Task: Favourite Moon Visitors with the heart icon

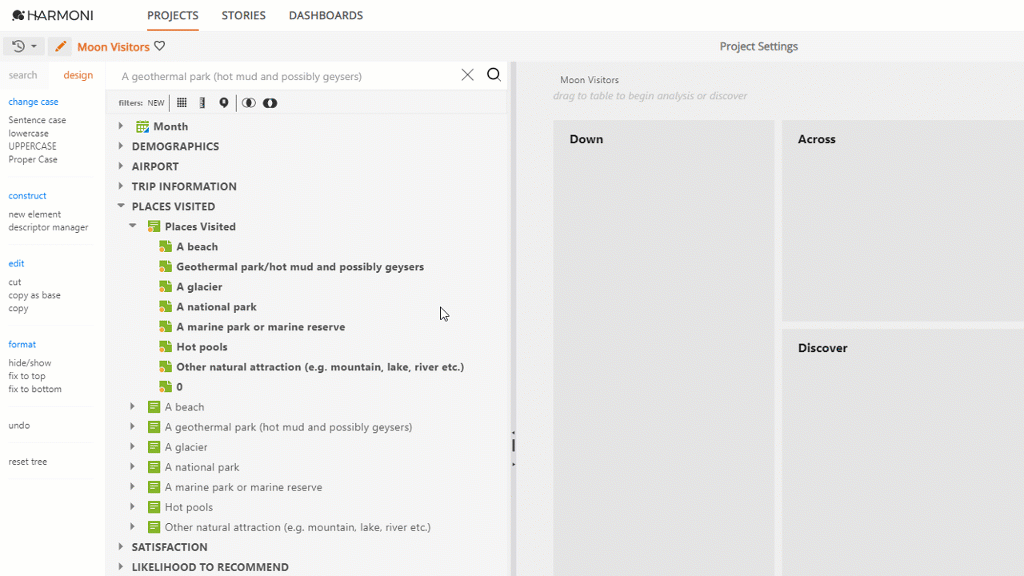Action: [159, 46]
